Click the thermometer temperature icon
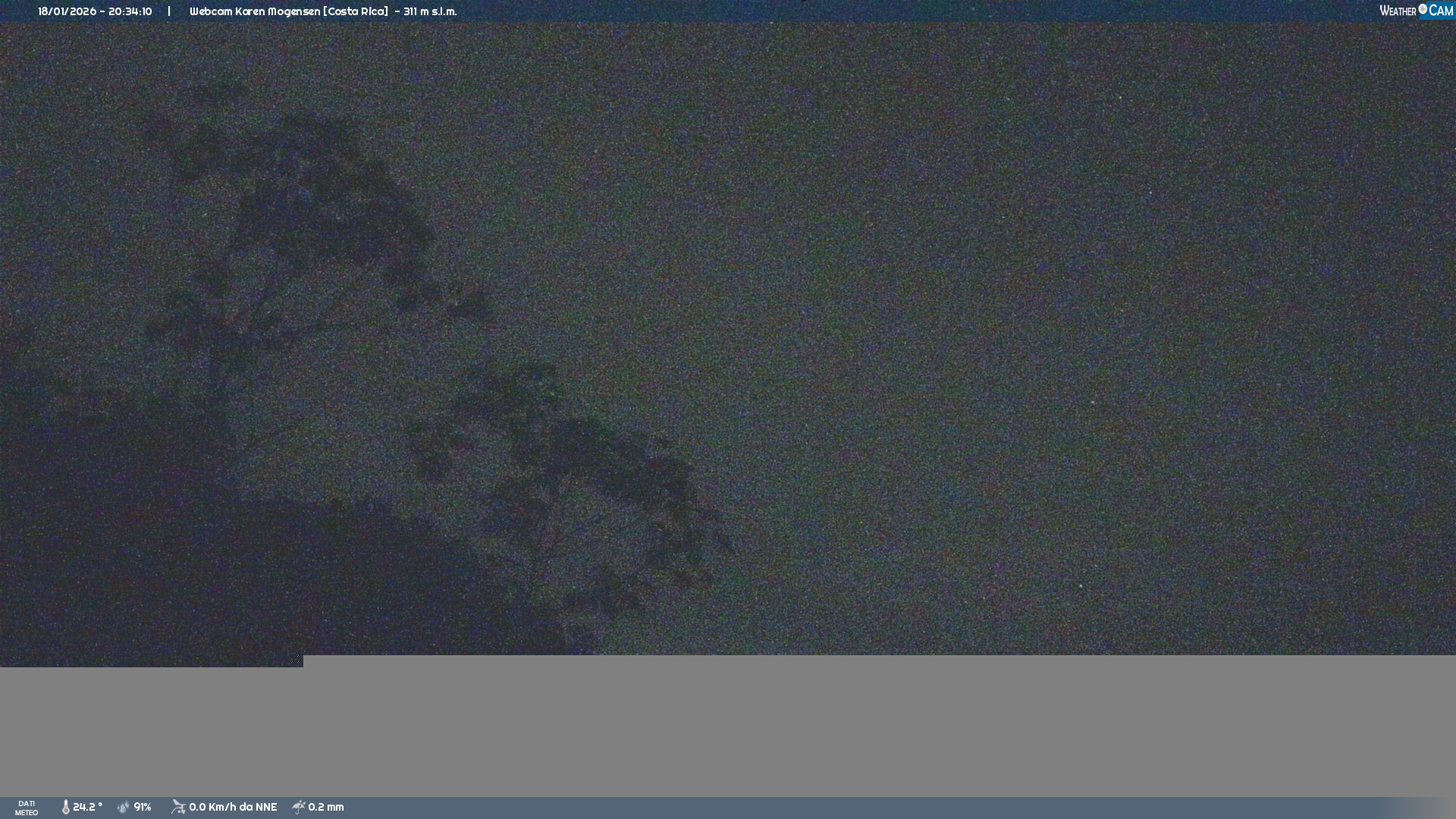The width and height of the screenshot is (1456, 819). (x=66, y=807)
